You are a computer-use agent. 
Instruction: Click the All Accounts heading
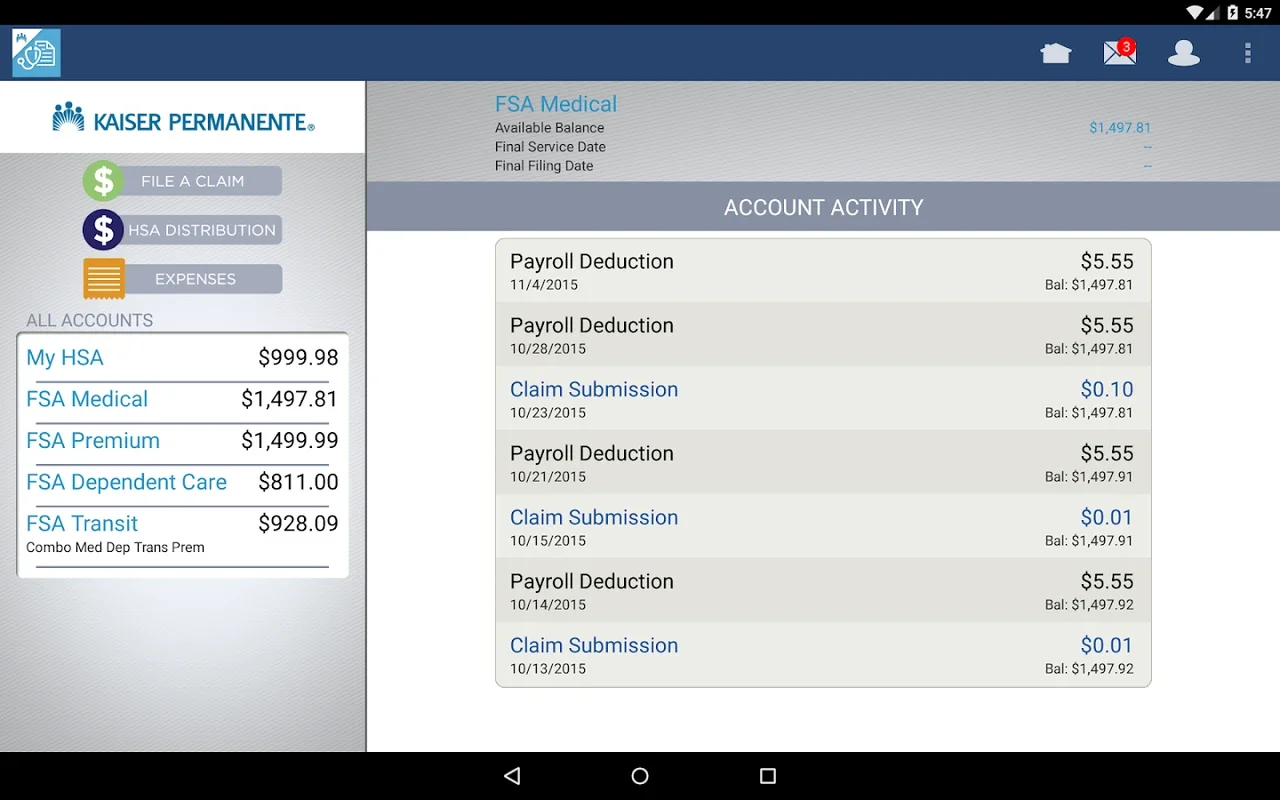[x=90, y=320]
